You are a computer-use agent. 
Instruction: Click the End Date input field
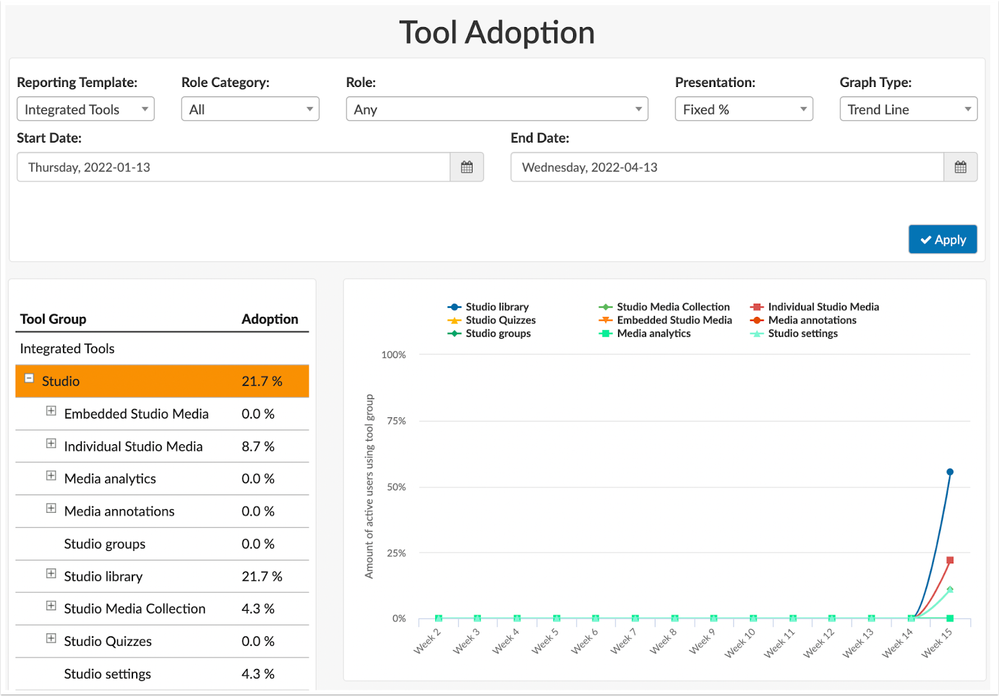727,167
